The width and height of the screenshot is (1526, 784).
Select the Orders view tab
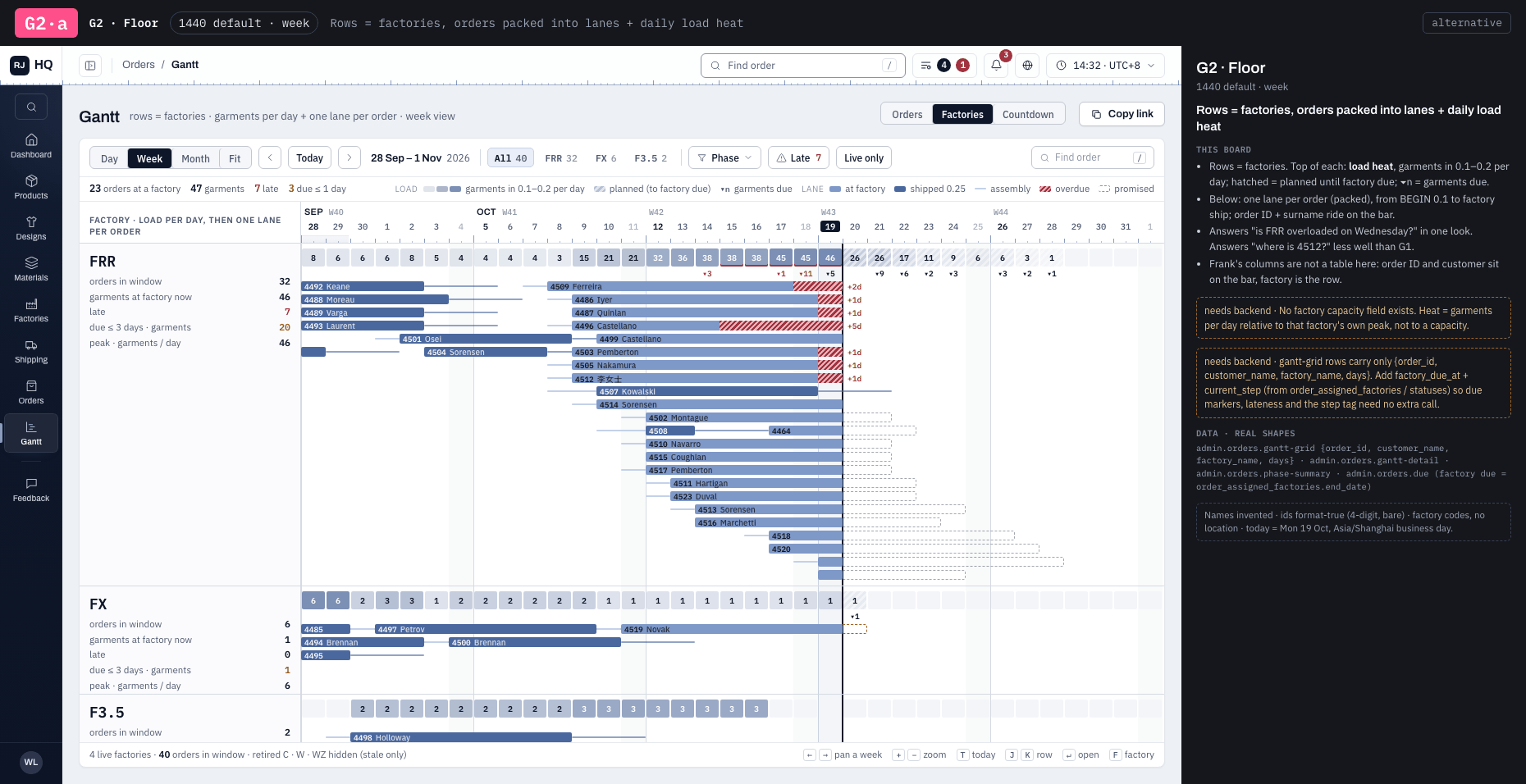[x=907, y=114]
